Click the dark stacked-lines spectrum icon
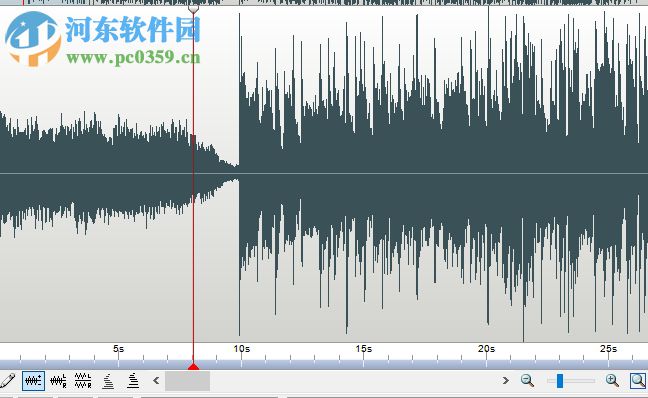The width and height of the screenshot is (648, 398). click(x=133, y=380)
